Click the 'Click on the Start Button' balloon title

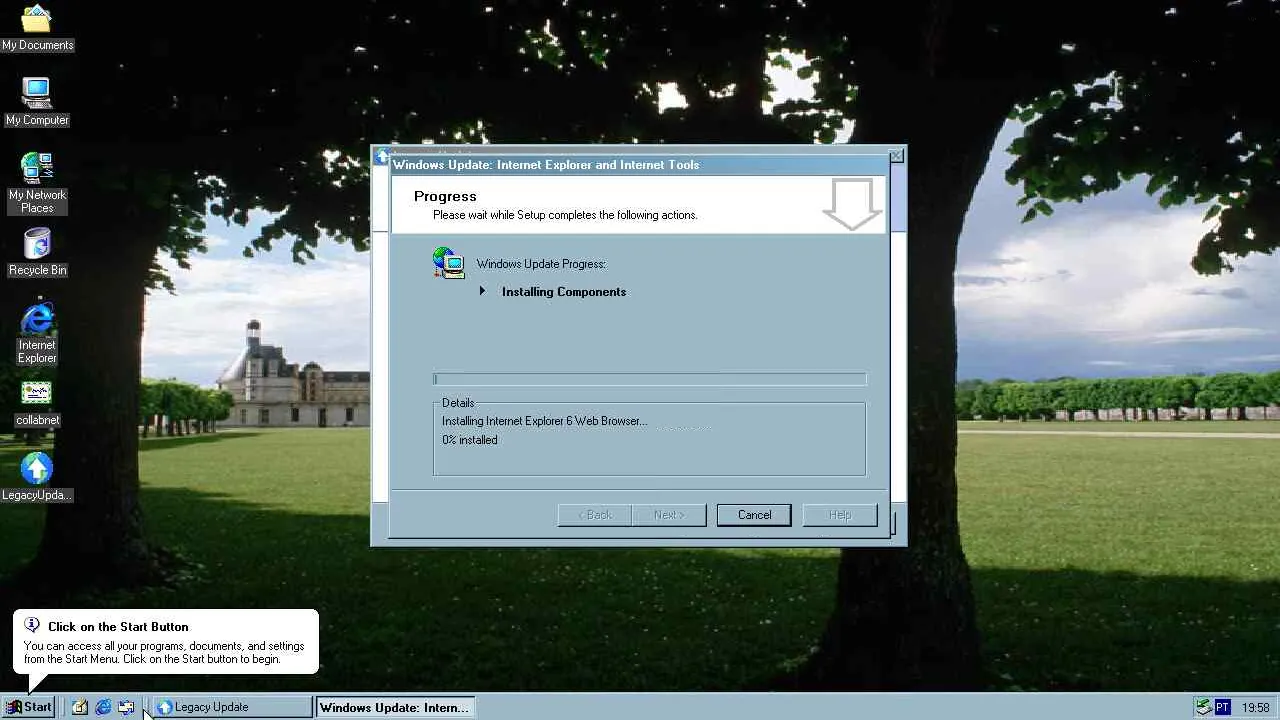click(118, 627)
